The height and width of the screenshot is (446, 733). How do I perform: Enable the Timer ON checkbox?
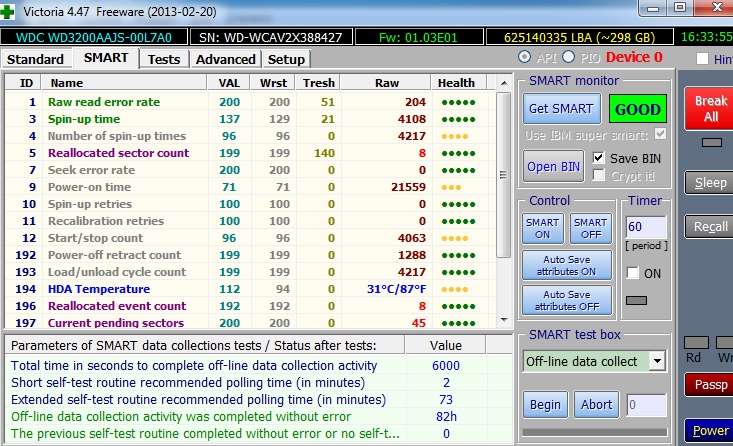[x=632, y=273]
